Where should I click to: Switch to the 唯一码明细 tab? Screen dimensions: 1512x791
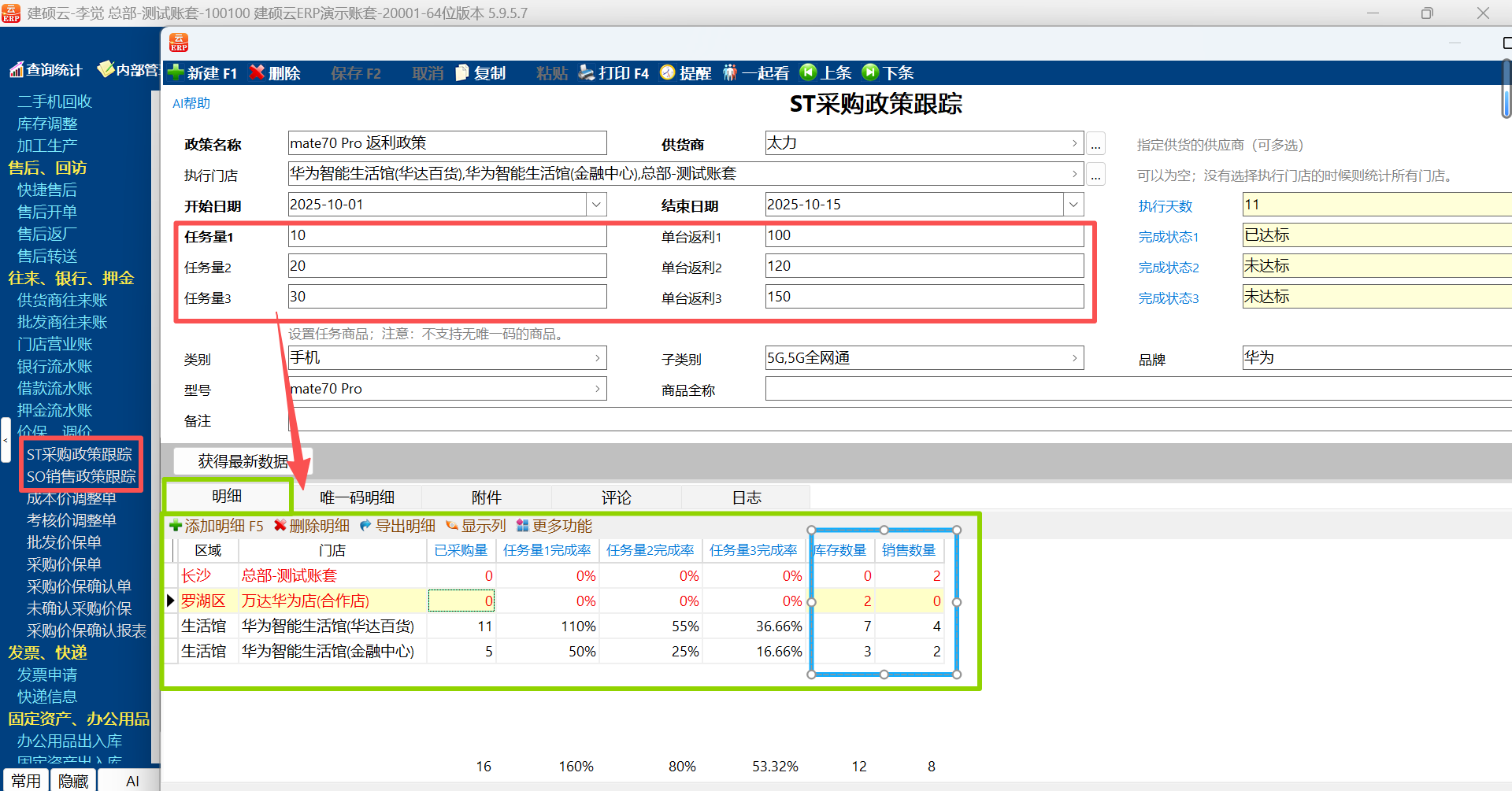[x=357, y=497]
